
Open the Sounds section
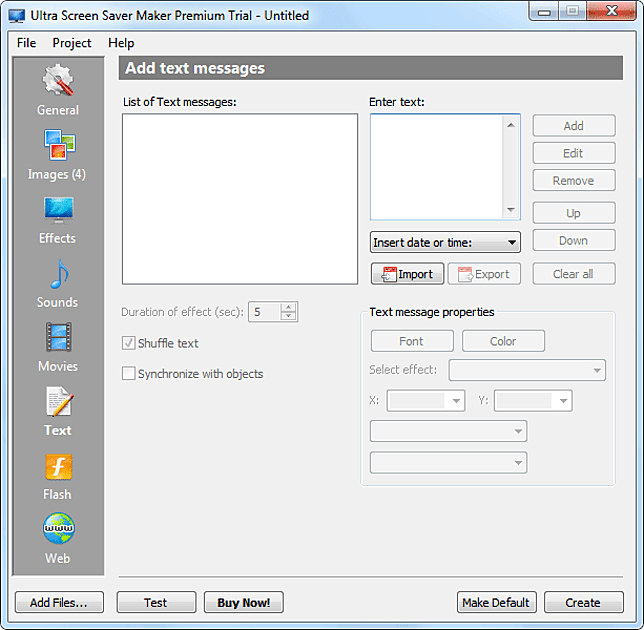click(58, 284)
